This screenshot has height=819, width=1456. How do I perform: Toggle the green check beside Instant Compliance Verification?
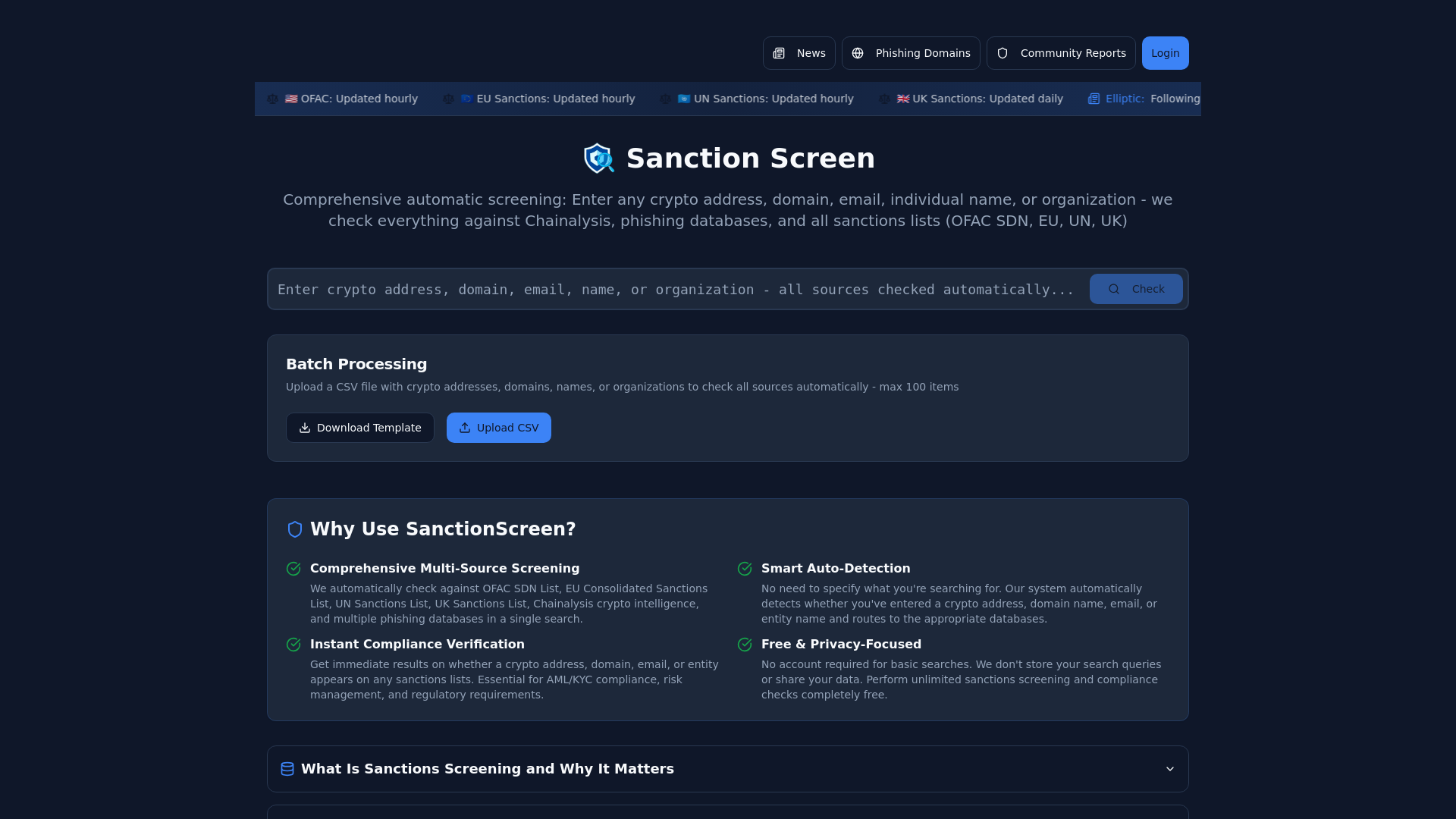293,645
